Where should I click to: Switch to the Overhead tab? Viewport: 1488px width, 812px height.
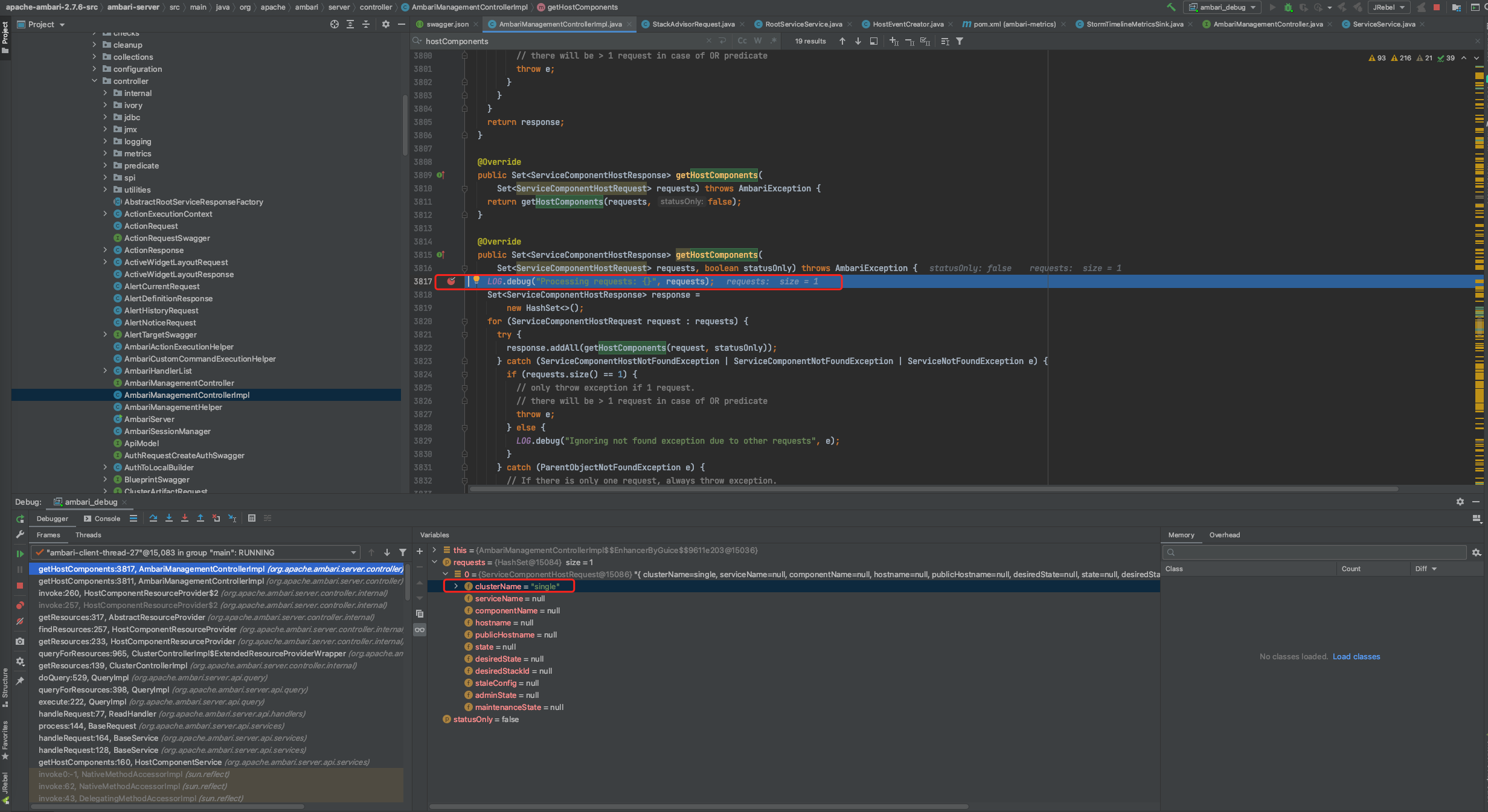click(1224, 535)
